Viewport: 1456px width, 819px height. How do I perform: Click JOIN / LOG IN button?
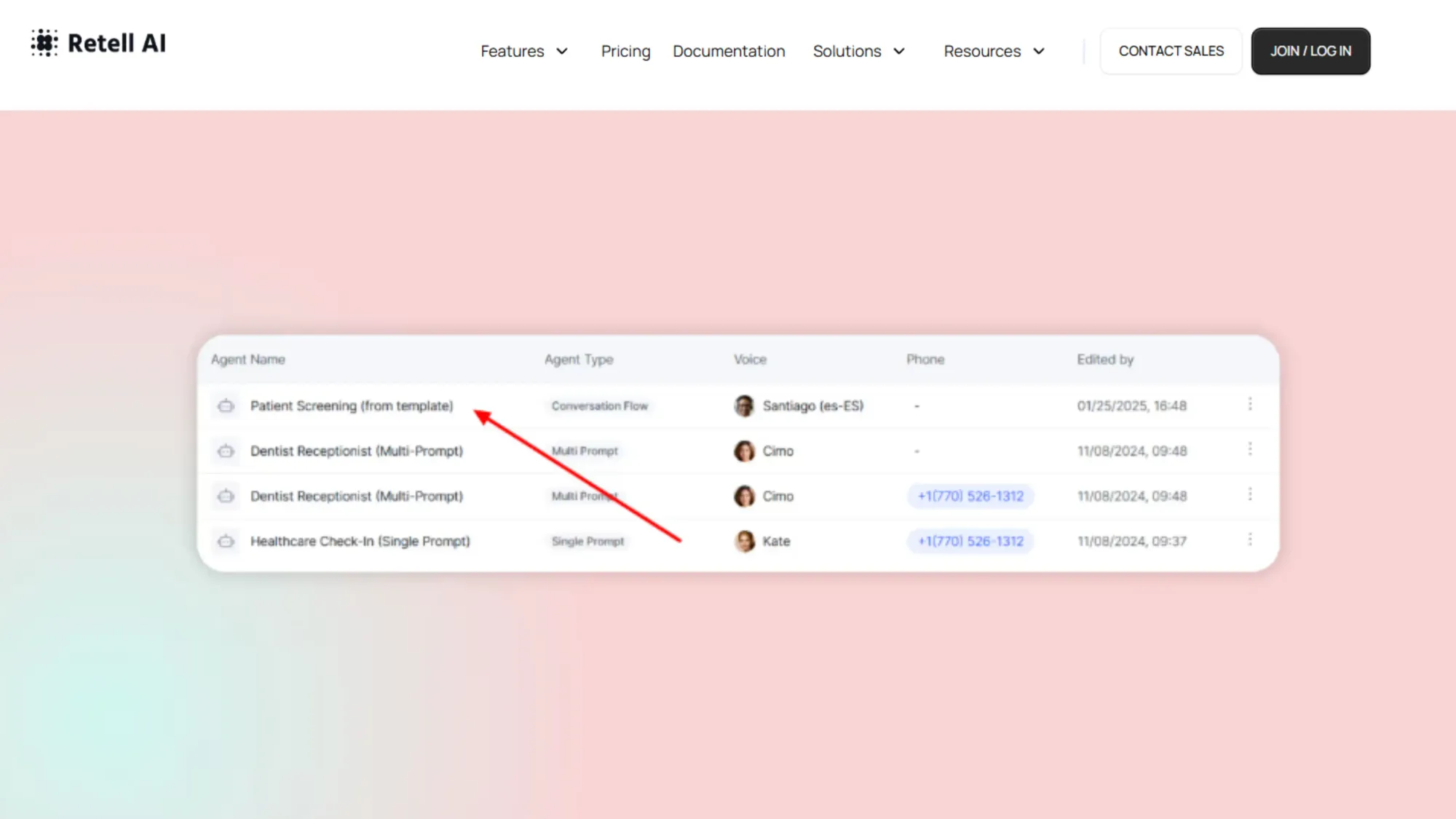click(x=1310, y=51)
